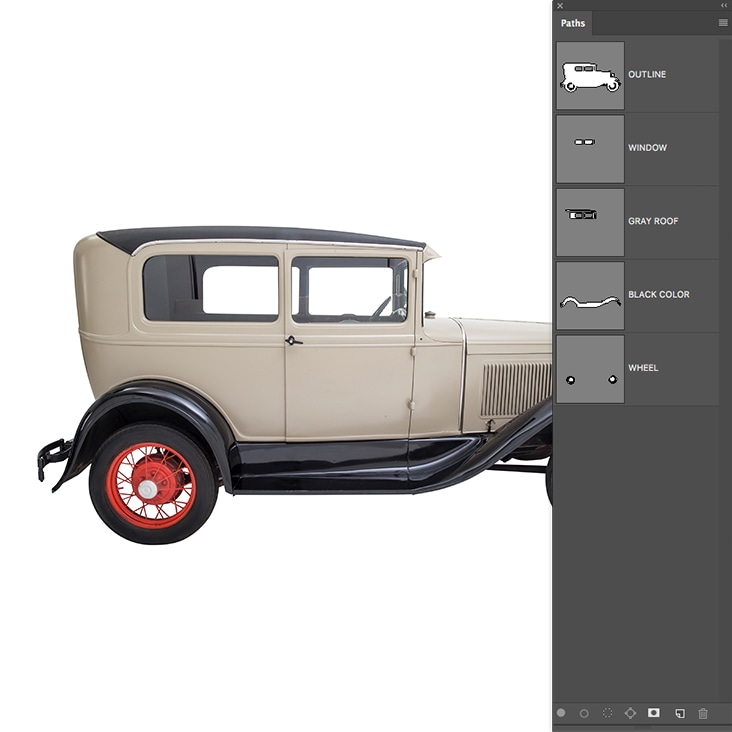Screen dimensions: 732x732
Task: Activate the path named GRAY ROOF
Action: 653,221
